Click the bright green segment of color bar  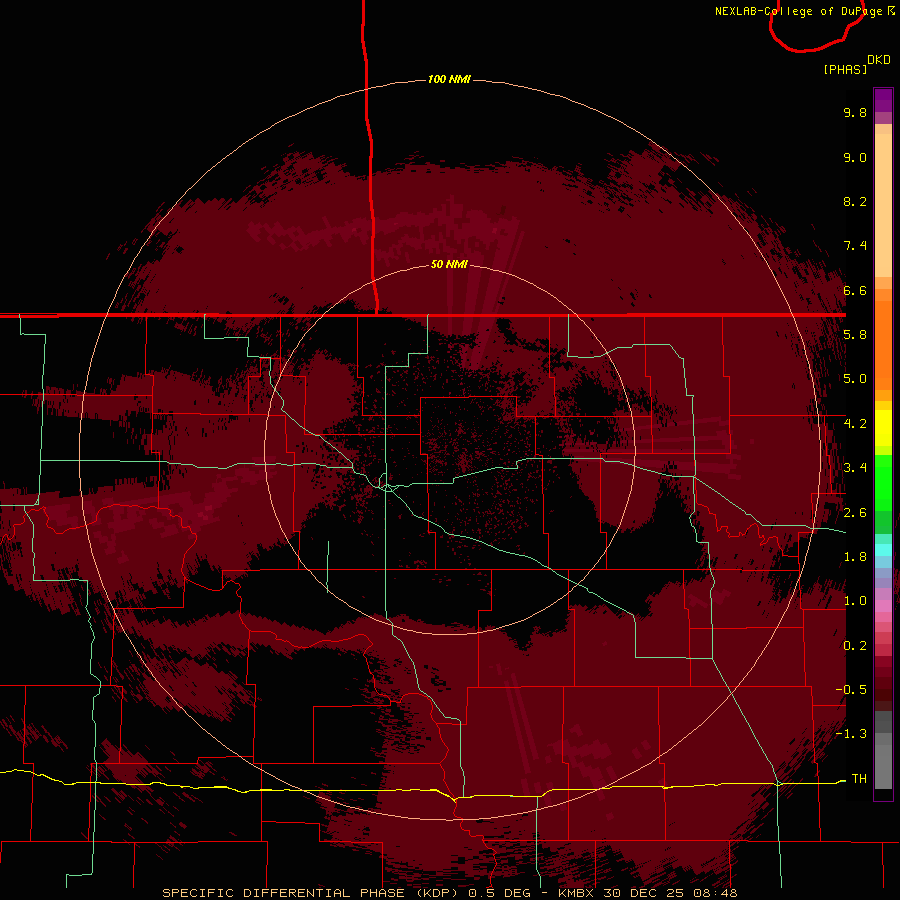883,483
